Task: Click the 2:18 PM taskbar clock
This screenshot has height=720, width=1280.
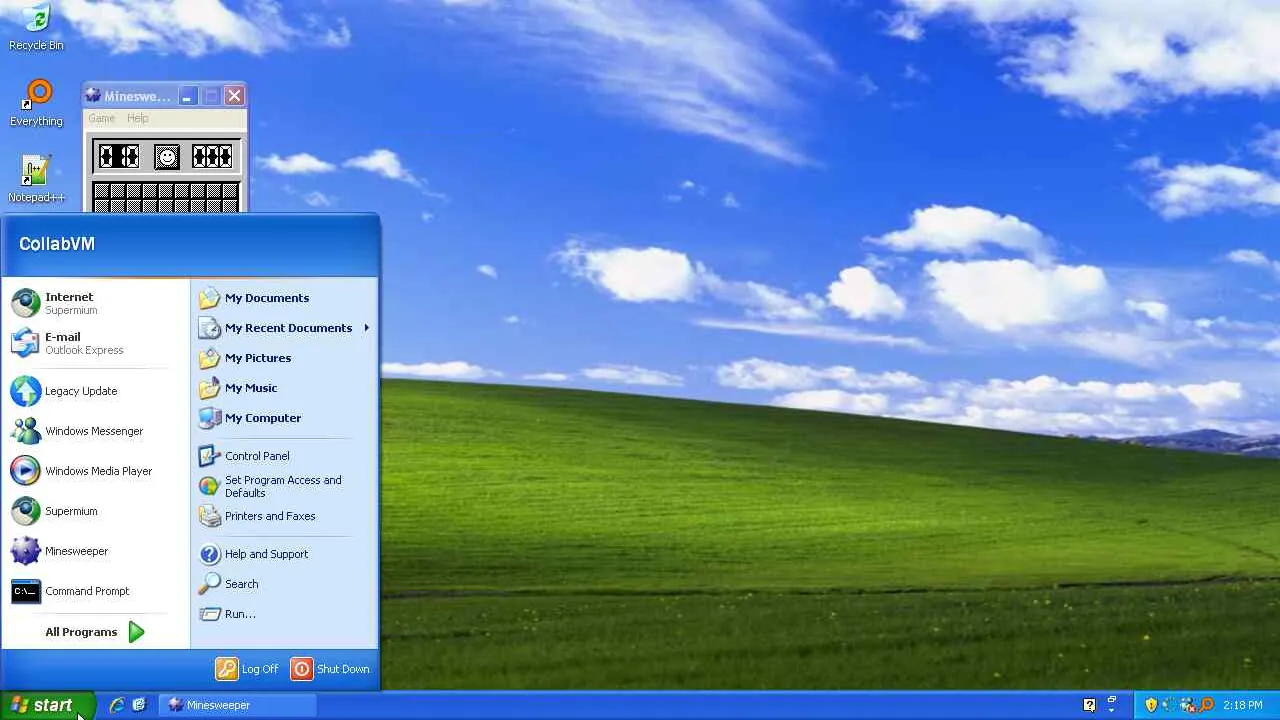Action: tap(1243, 705)
